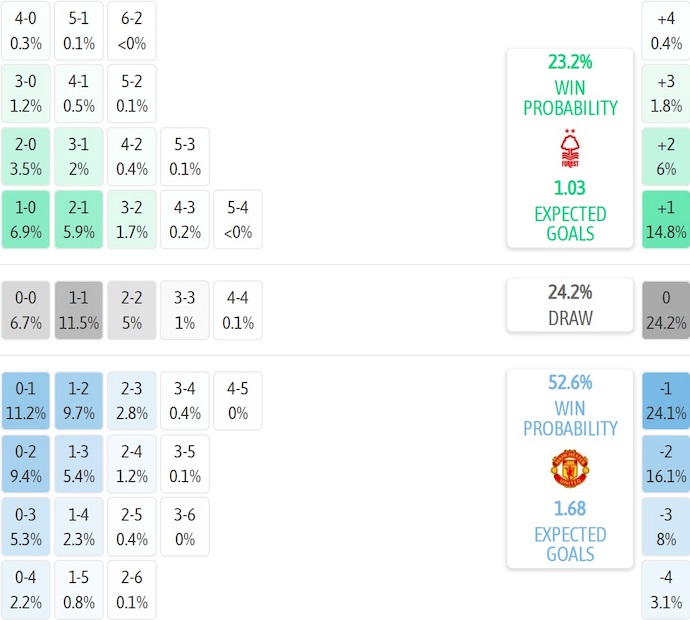Click the Manchester United club crest

click(570, 468)
